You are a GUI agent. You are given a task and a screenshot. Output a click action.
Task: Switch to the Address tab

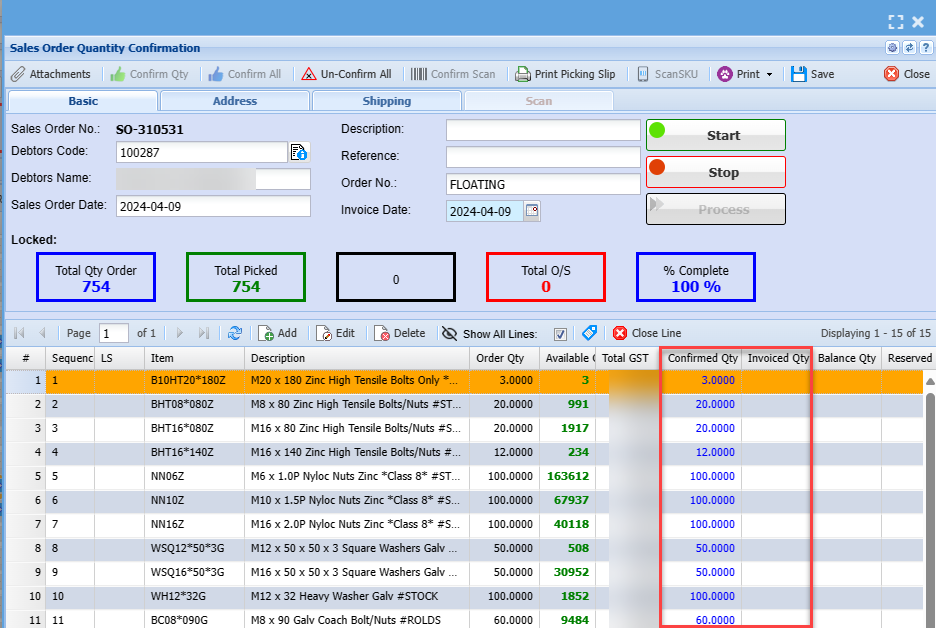coord(235,101)
